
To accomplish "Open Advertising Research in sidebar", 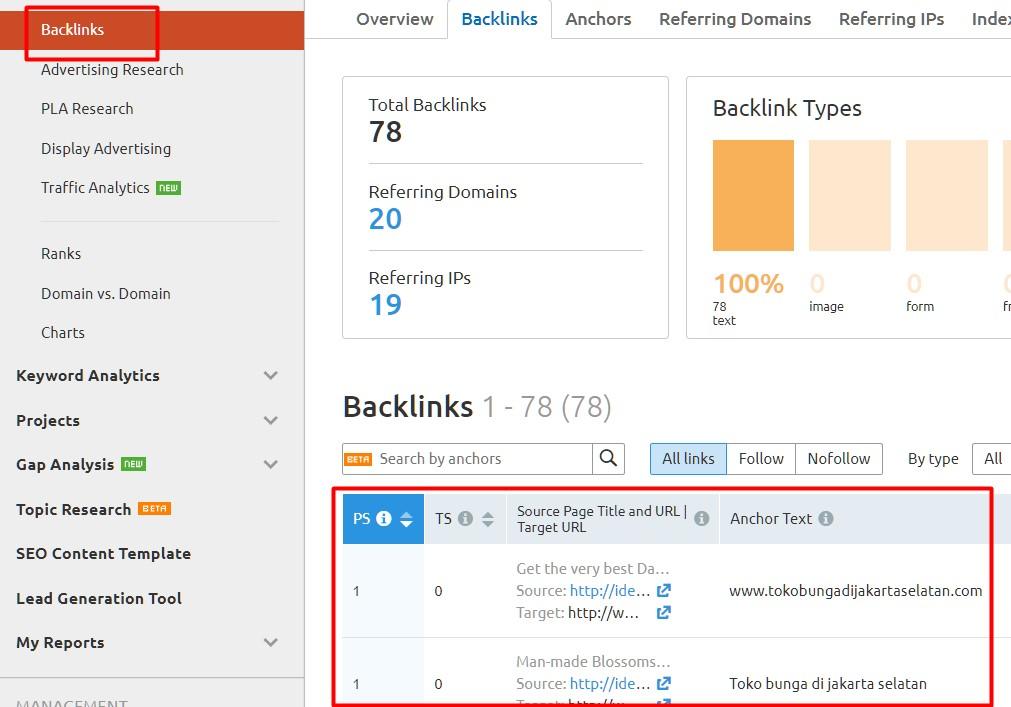I will tap(112, 70).
